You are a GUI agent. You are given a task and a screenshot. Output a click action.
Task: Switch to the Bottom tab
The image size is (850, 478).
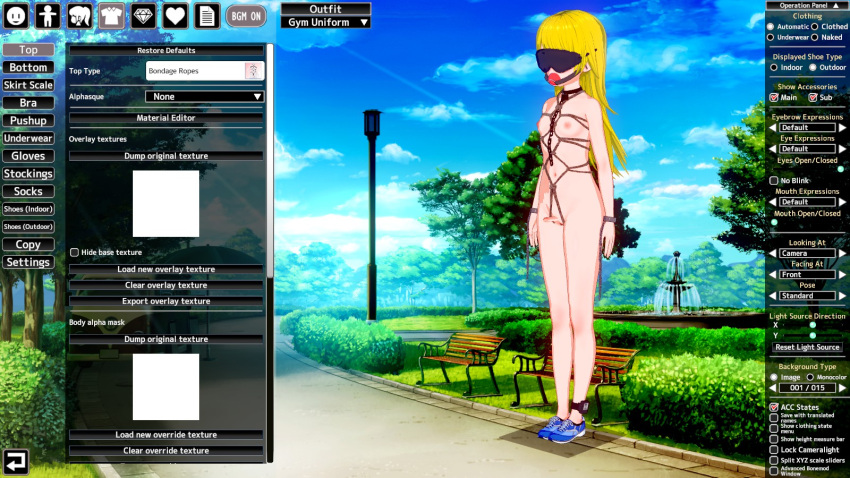[28, 68]
